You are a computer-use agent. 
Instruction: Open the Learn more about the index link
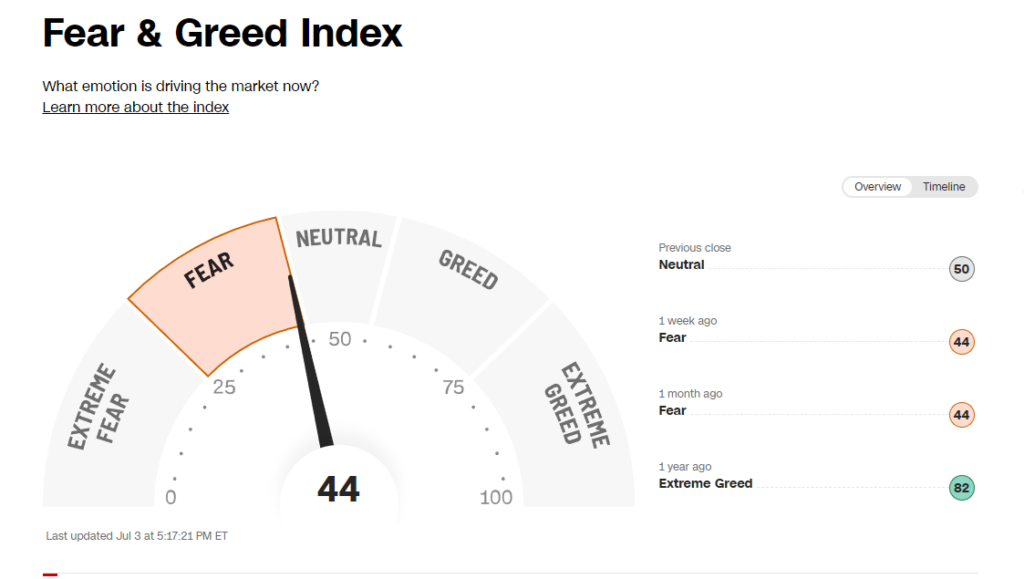pyautogui.click(x=135, y=107)
